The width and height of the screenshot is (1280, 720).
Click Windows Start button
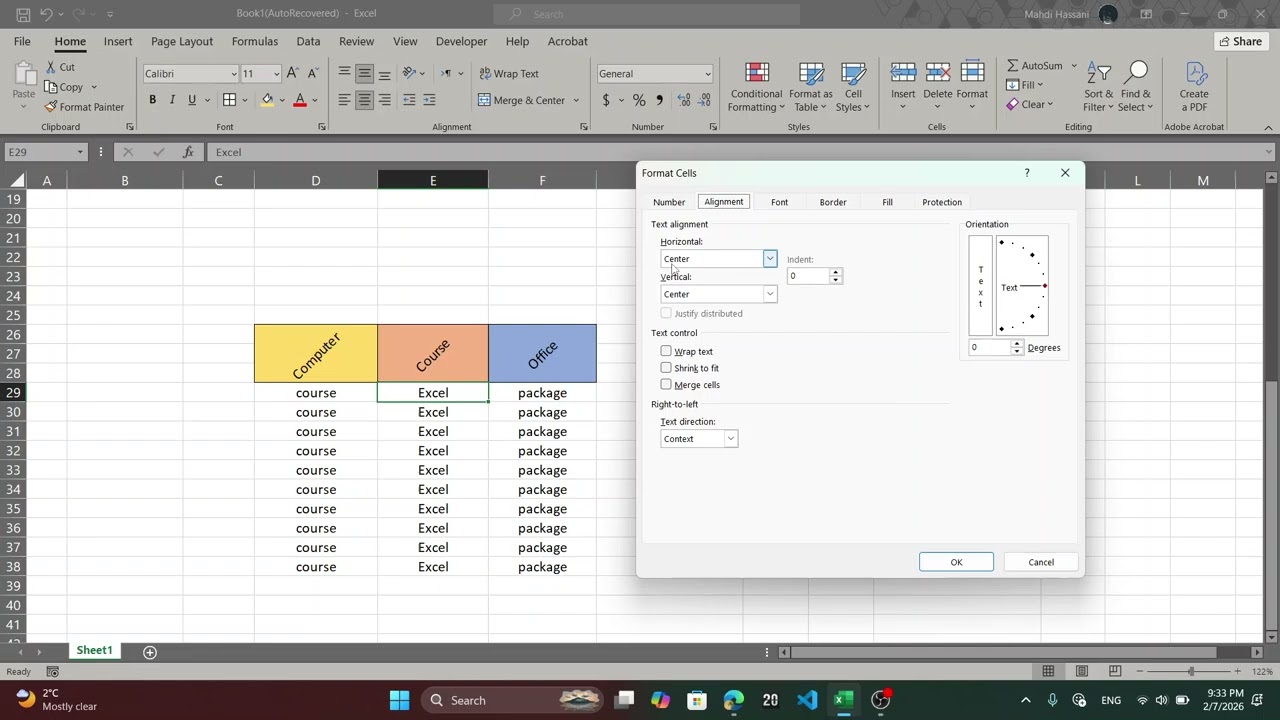point(399,700)
